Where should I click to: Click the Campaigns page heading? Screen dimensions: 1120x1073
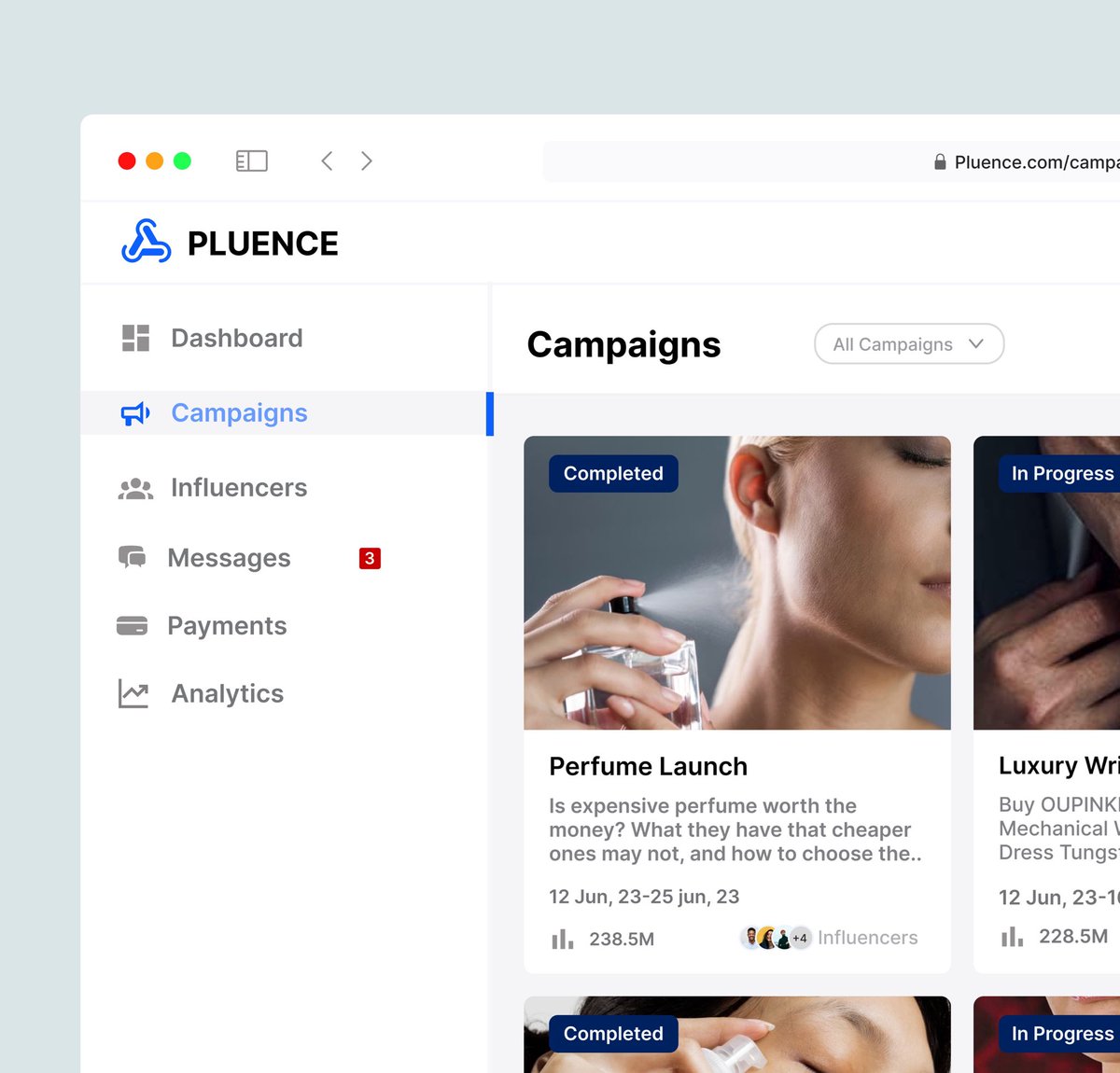click(x=623, y=344)
